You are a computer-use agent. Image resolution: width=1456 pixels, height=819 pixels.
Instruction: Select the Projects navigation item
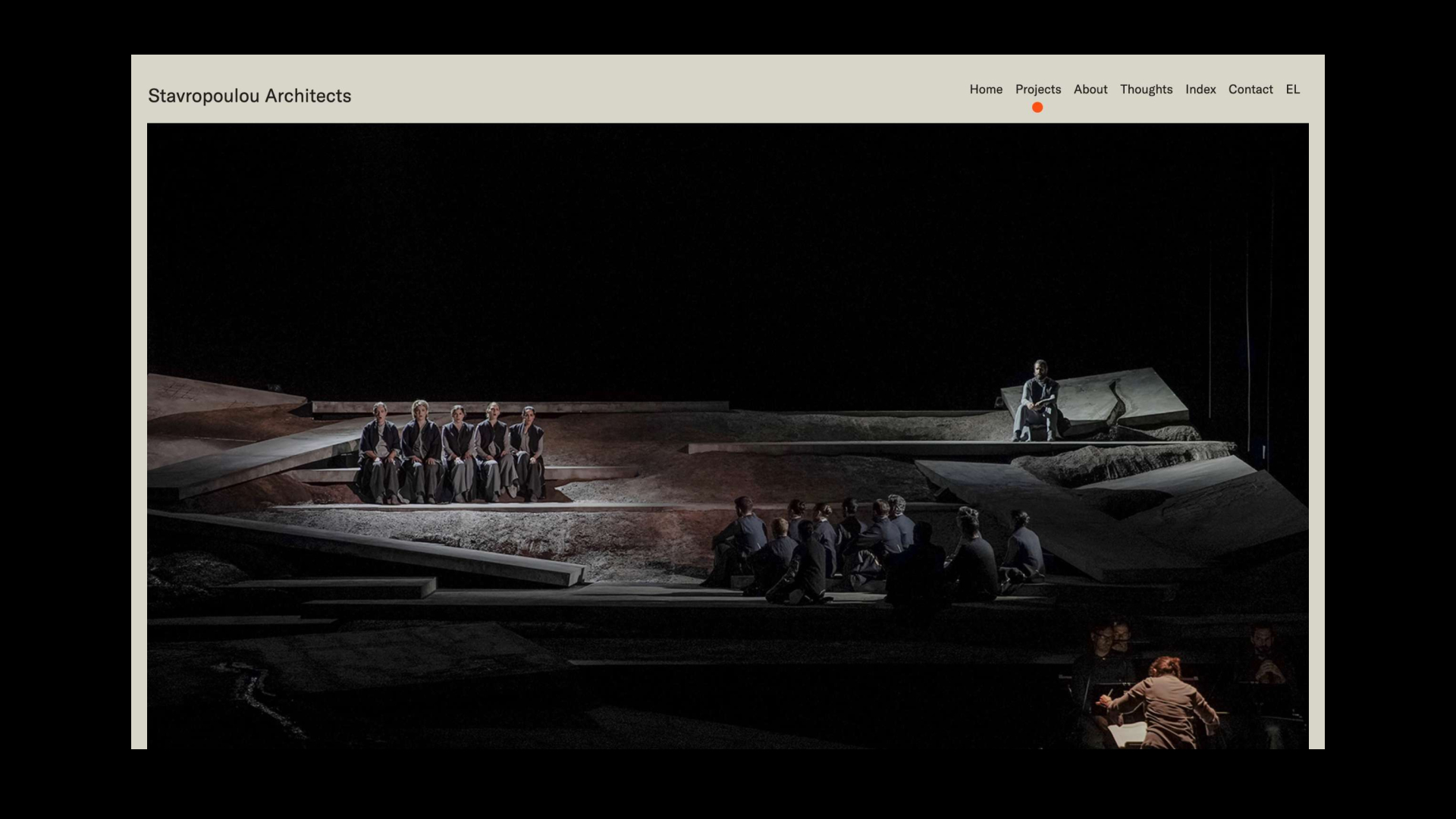point(1037,89)
